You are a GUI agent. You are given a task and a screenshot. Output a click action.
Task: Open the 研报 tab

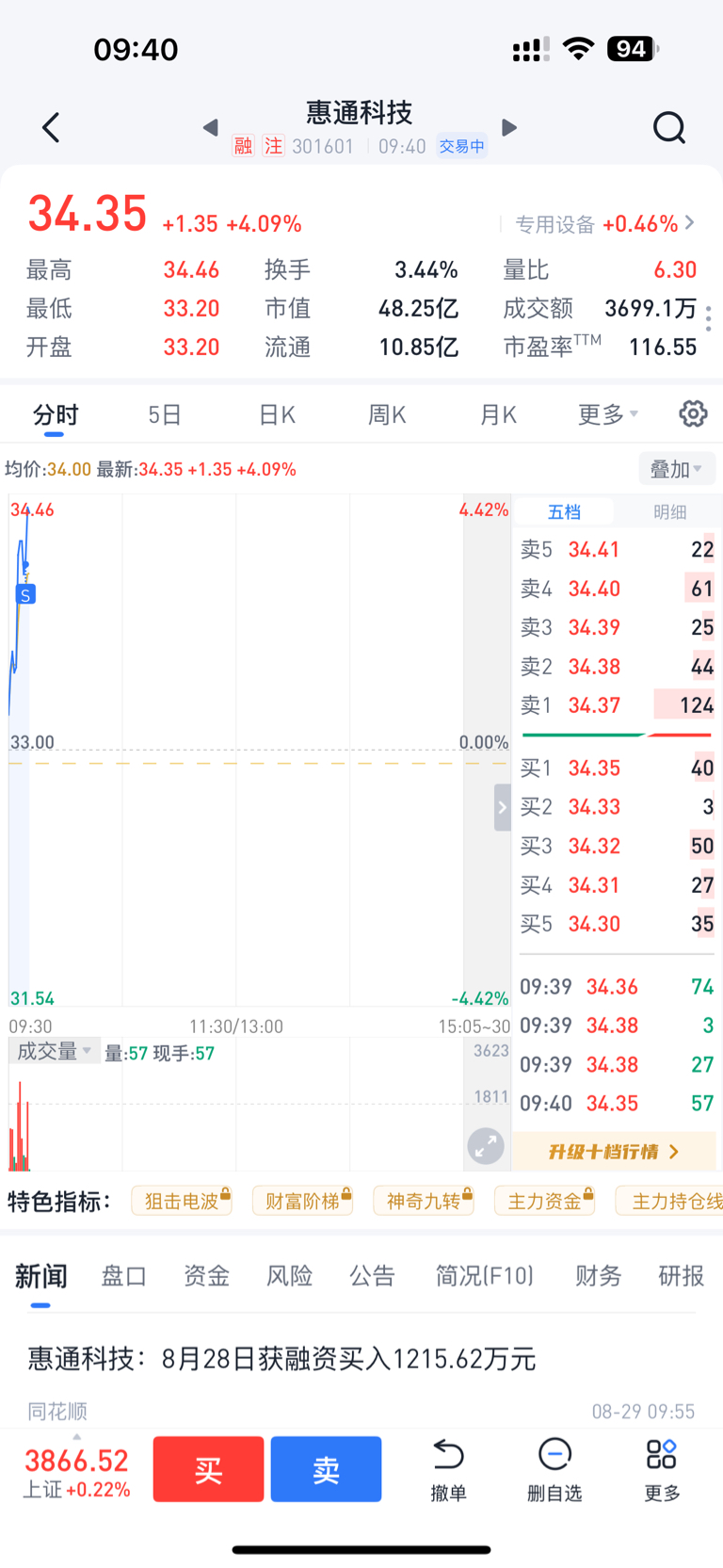(x=682, y=1276)
